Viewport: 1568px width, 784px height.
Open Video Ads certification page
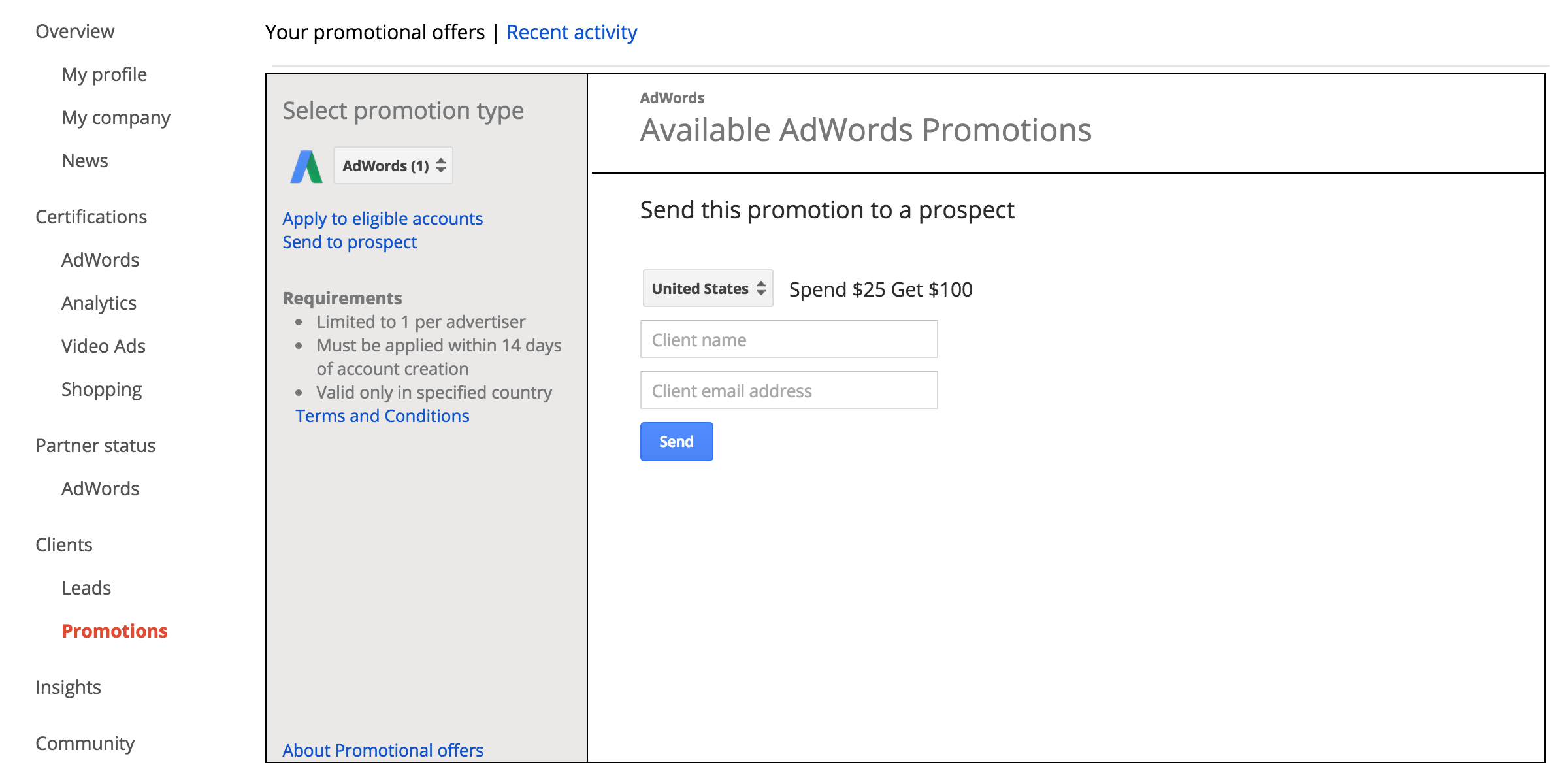[103, 346]
